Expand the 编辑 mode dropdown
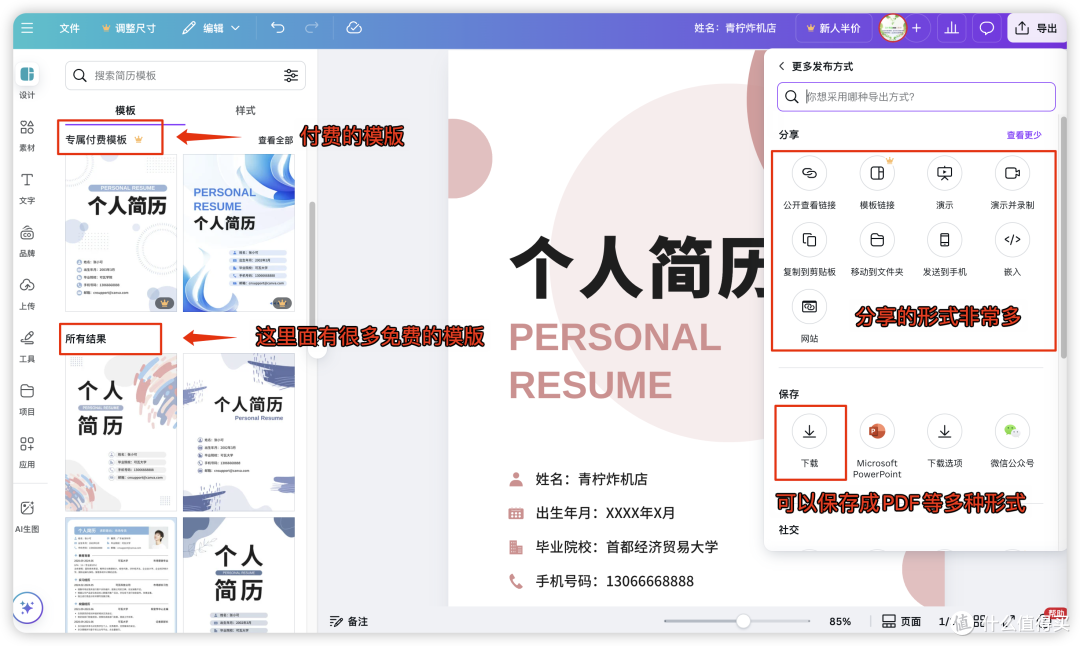This screenshot has width=1080, height=646. tap(211, 28)
